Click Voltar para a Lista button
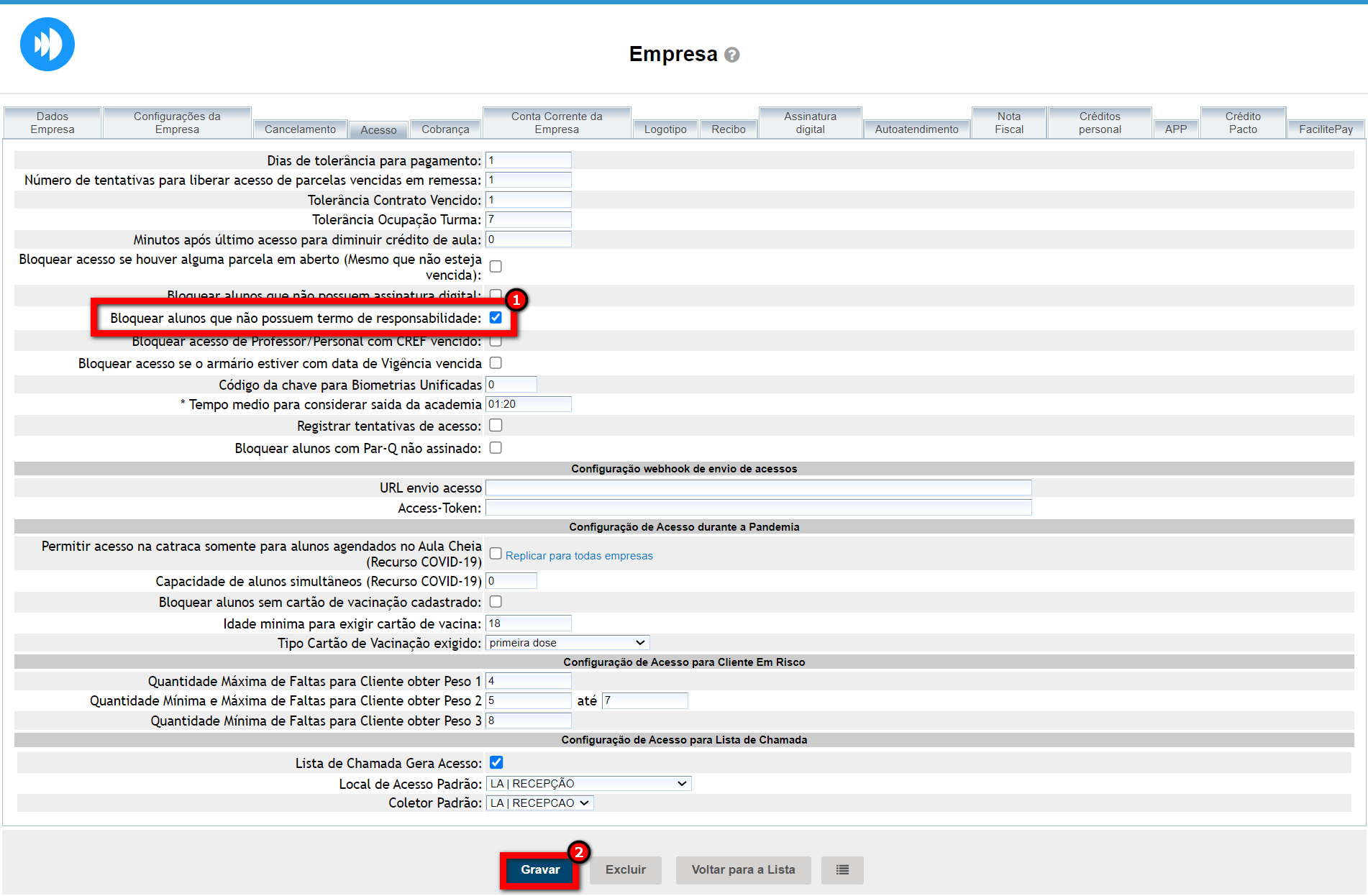The height and width of the screenshot is (896, 1368). pyautogui.click(x=743, y=870)
